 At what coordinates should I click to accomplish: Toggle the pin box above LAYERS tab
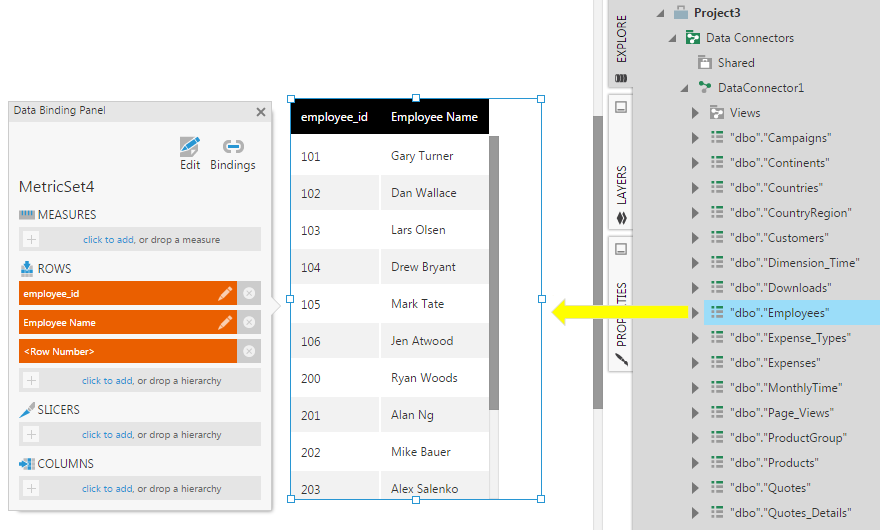pyautogui.click(x=621, y=107)
